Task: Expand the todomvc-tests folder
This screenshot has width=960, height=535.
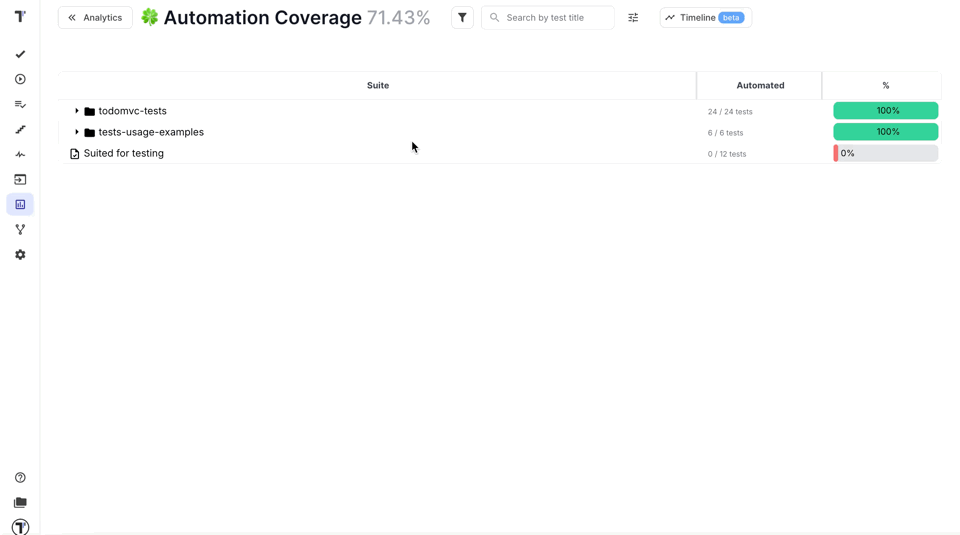Action: coord(77,111)
